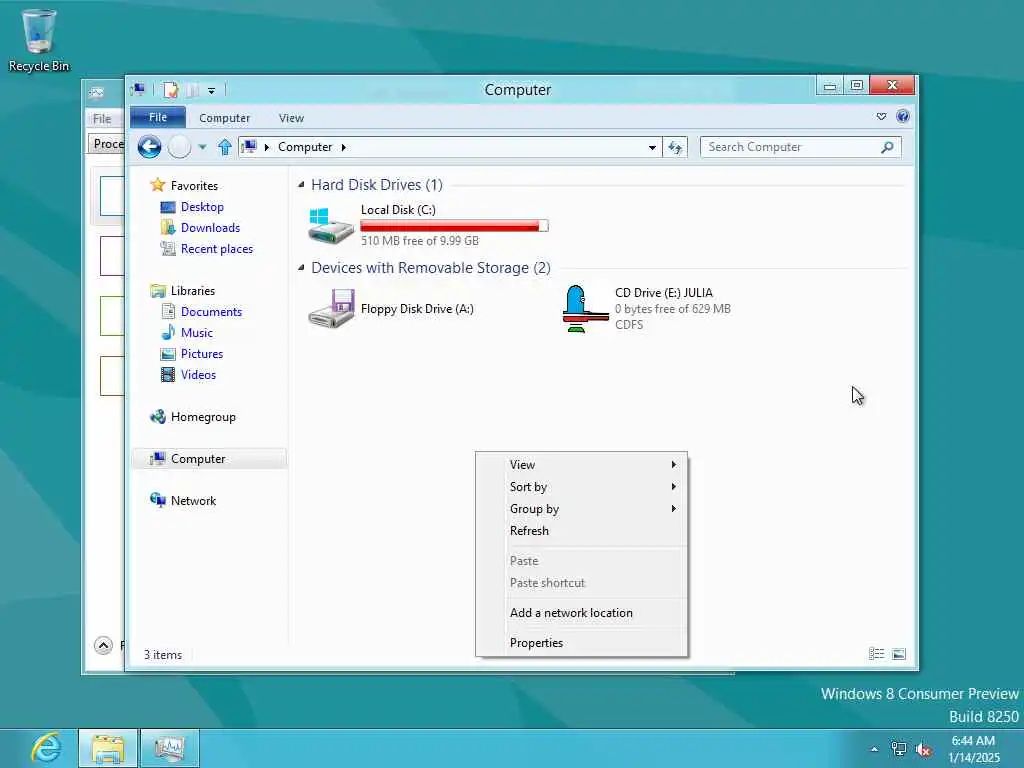Click the grayed Paste shortcut entry
The width and height of the screenshot is (1024, 768).
coord(581,583)
